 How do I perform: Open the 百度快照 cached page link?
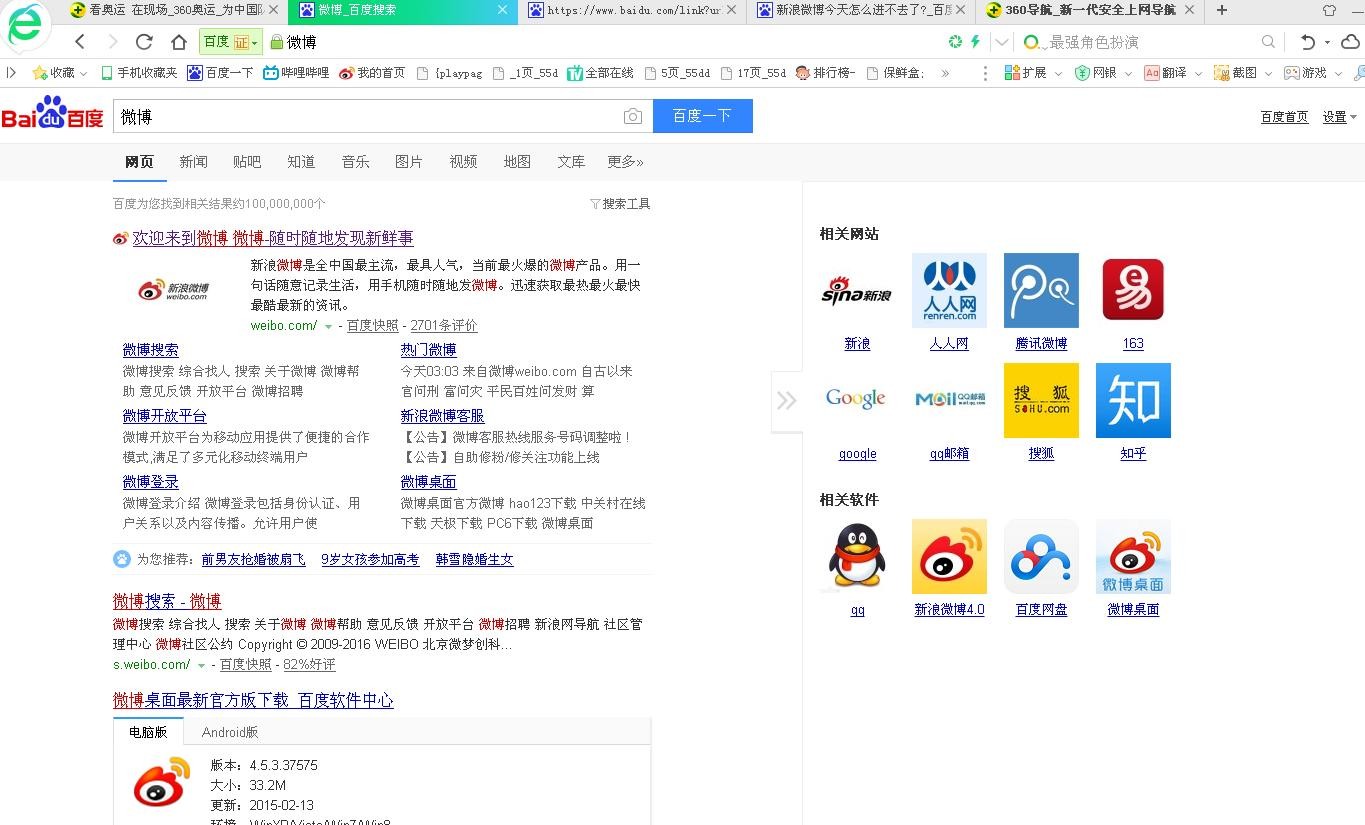tap(372, 325)
